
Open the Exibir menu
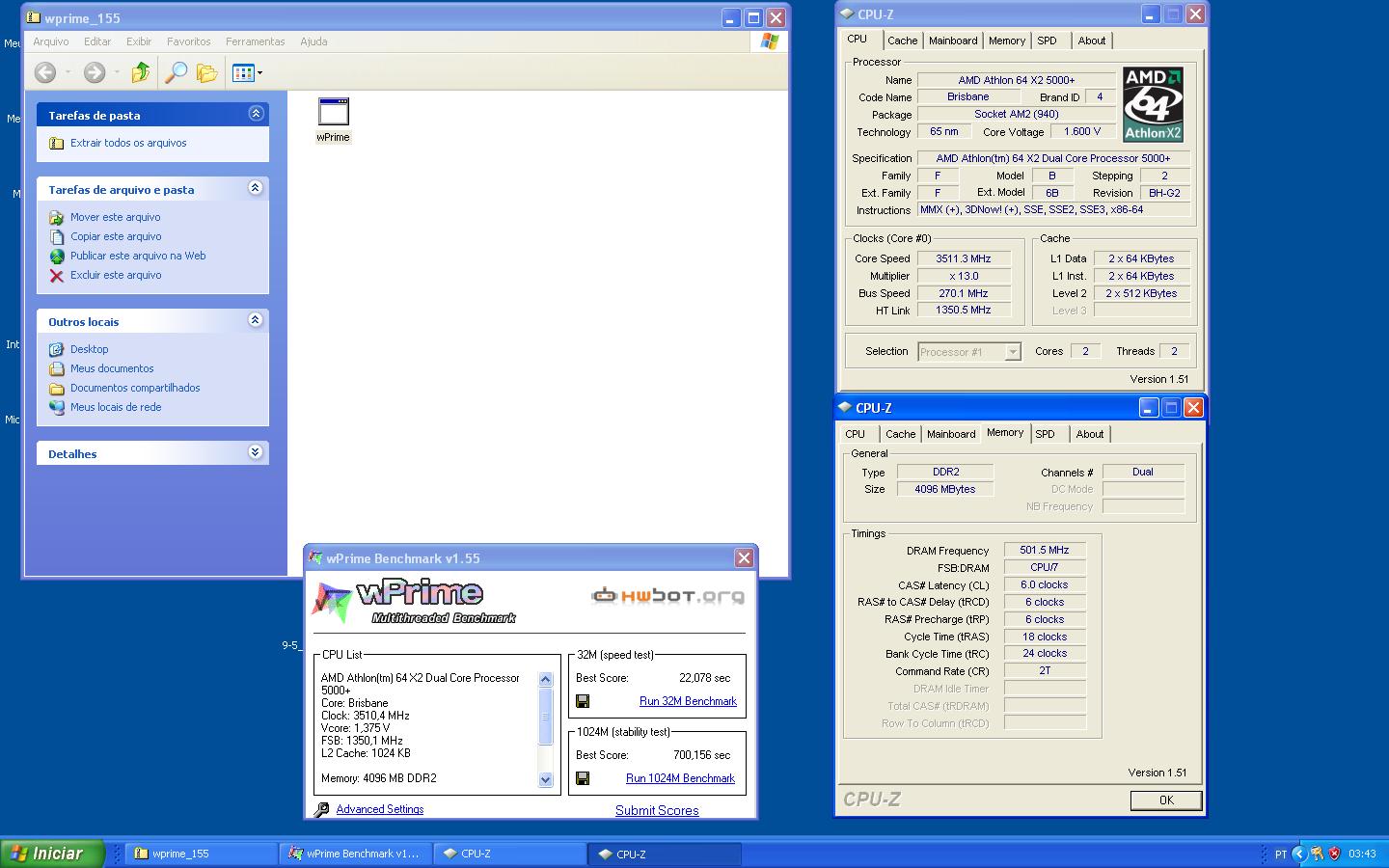click(139, 41)
